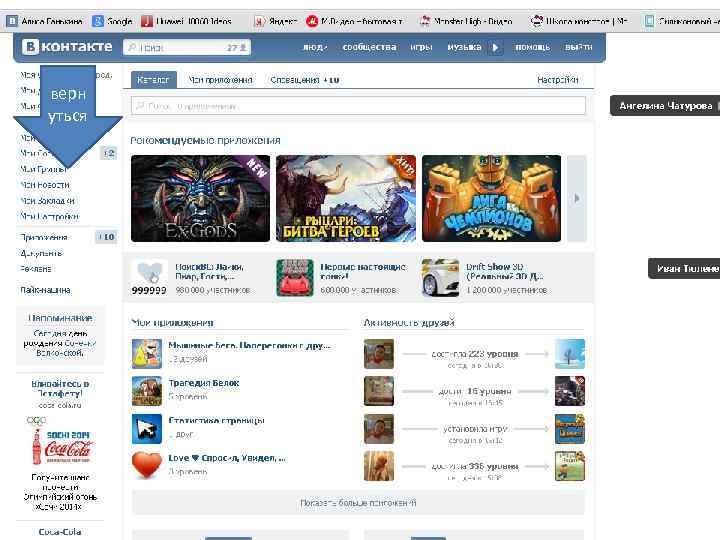Image resolution: width=720 pixels, height=540 pixels.
Task: Open the birthday reminder Напоминание block
Action: click(x=60, y=335)
